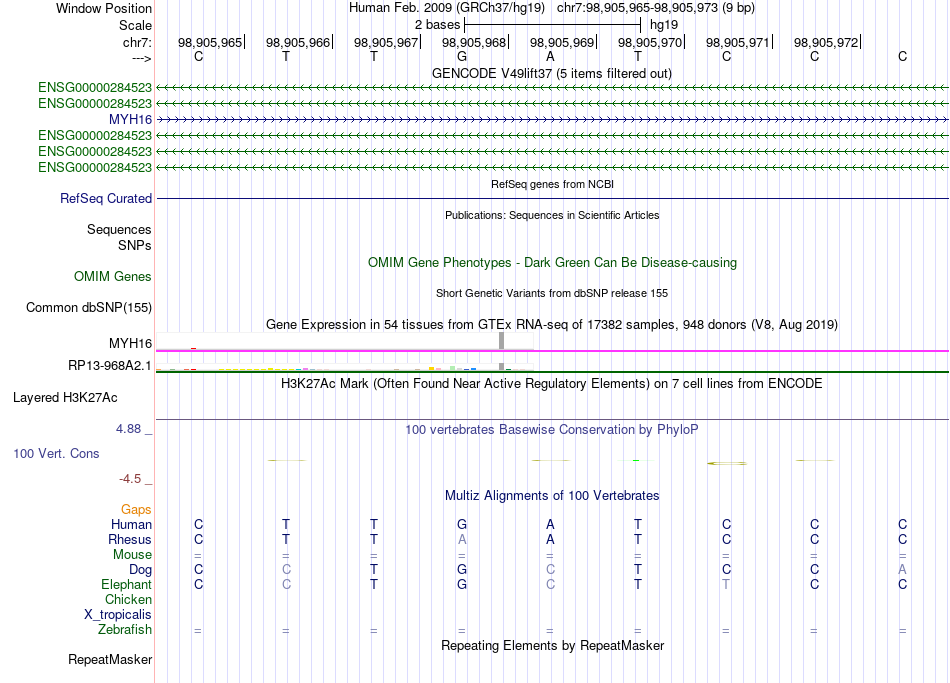Click the Sequences publications label
The height and width of the screenshot is (683, 950).
pos(119,229)
